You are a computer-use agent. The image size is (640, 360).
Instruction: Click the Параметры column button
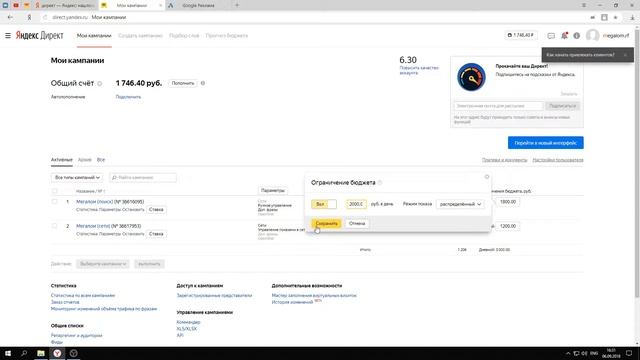[x=273, y=191]
